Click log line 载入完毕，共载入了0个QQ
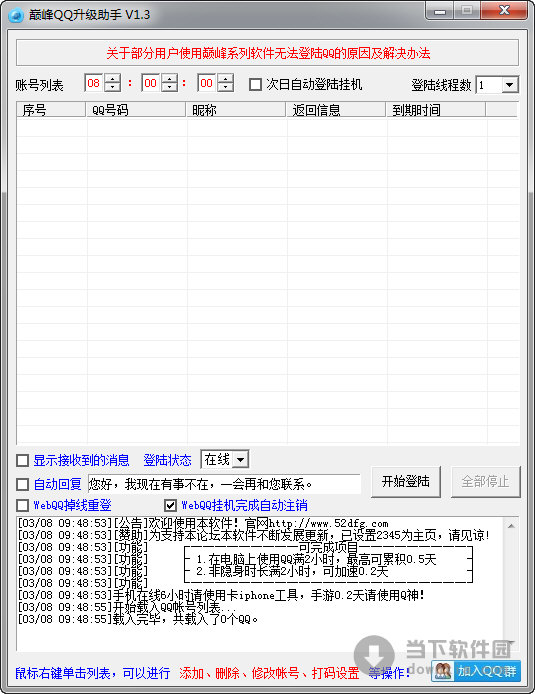This screenshot has height=694, width=535. [138, 619]
